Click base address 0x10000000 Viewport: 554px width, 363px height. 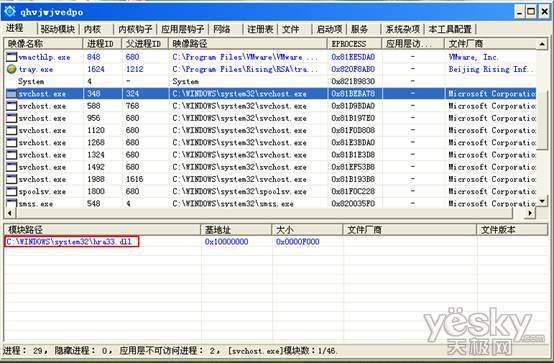[x=226, y=242]
